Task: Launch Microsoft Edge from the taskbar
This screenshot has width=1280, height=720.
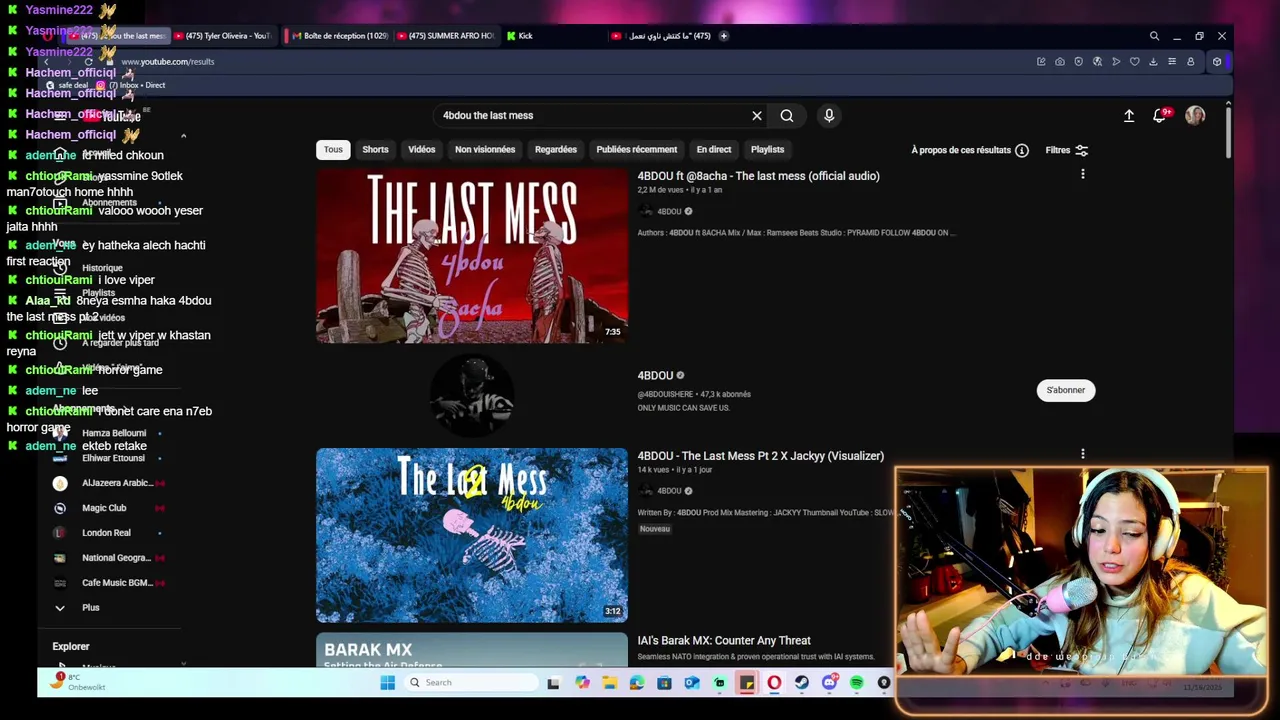Action: 637,683
